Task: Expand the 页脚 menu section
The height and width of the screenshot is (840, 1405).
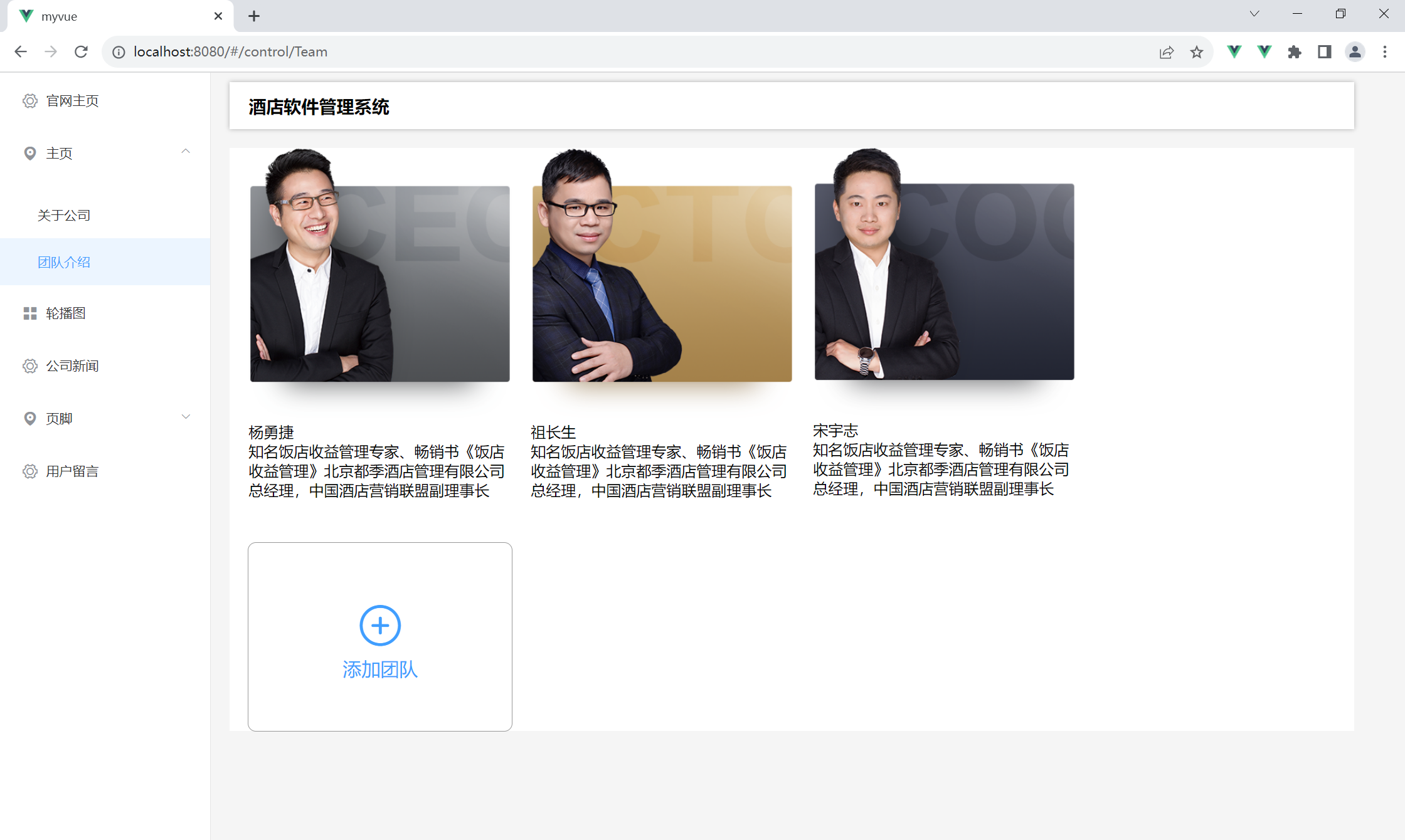Action: pyautogui.click(x=185, y=416)
